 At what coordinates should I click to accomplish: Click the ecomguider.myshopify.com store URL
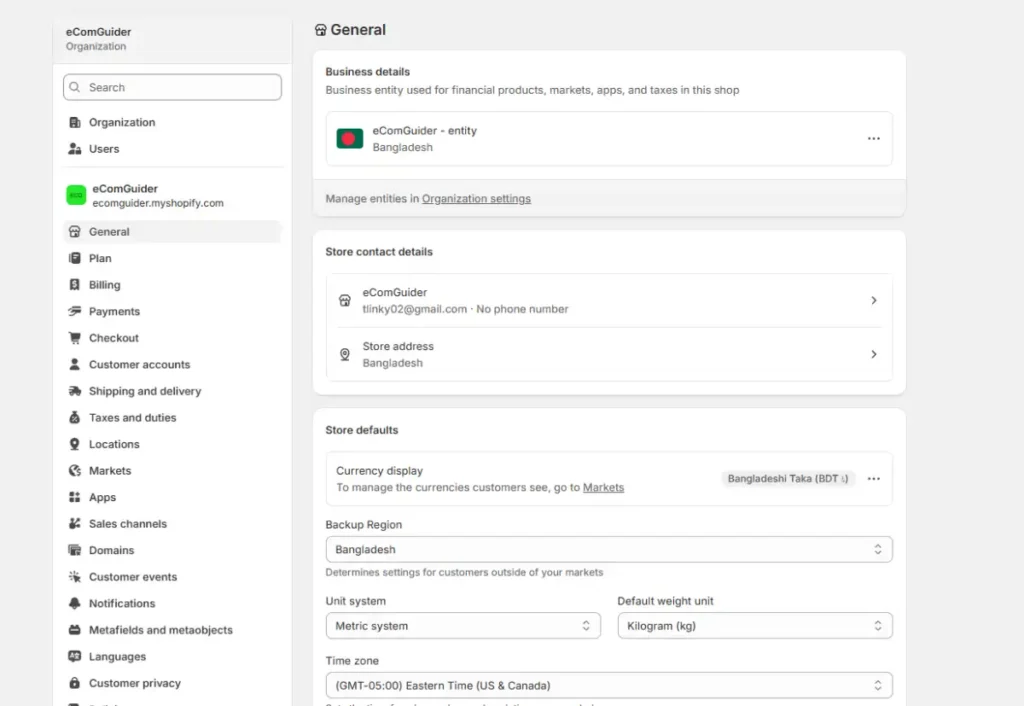click(x=158, y=203)
